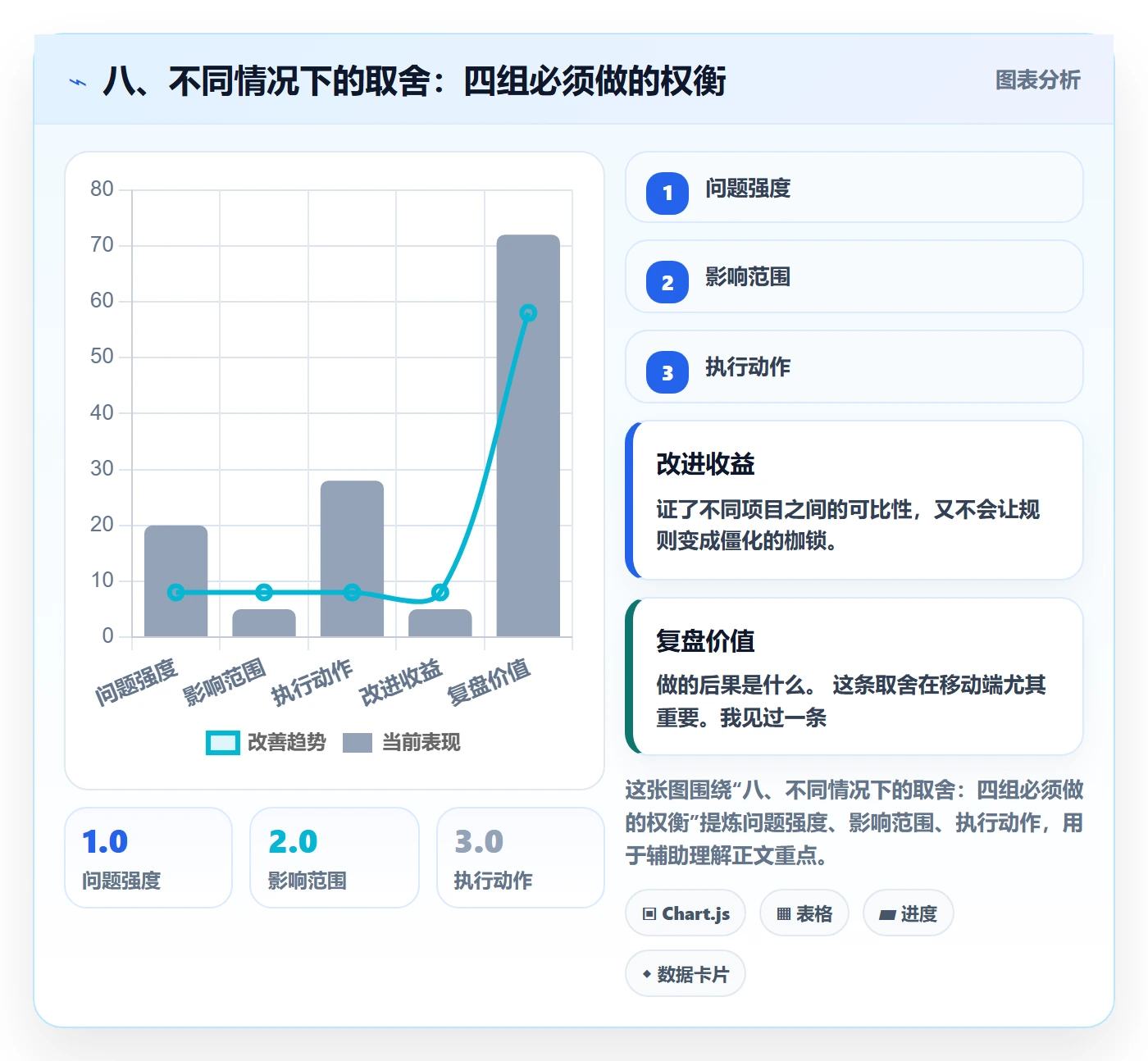Click the trend line point on 改进收益
Viewport: 1148px width, 1061px height.
pos(440,592)
